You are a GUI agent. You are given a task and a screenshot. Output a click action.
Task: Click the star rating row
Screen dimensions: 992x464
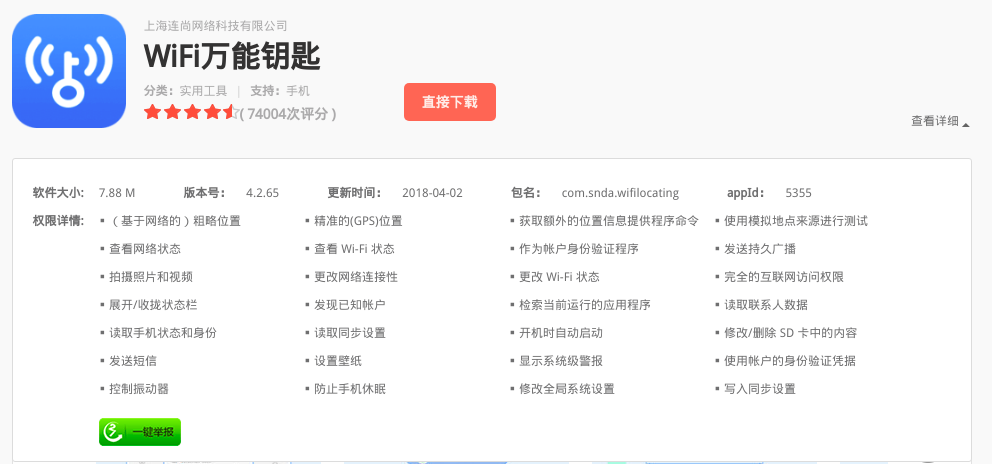(192, 113)
